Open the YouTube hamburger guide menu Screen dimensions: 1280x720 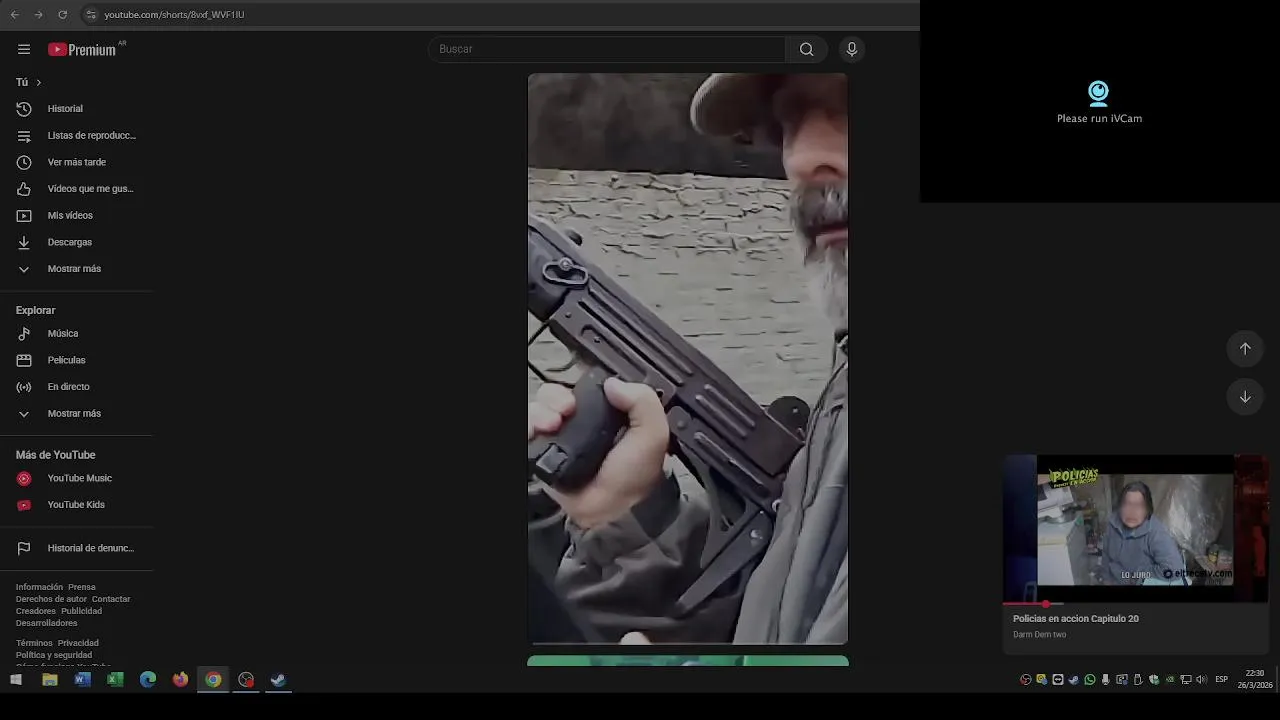click(x=24, y=49)
